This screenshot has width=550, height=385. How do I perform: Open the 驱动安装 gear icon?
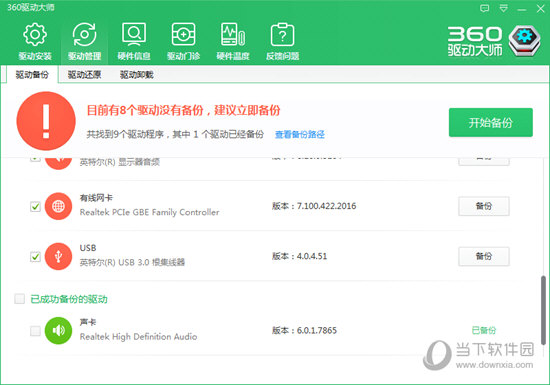35,34
